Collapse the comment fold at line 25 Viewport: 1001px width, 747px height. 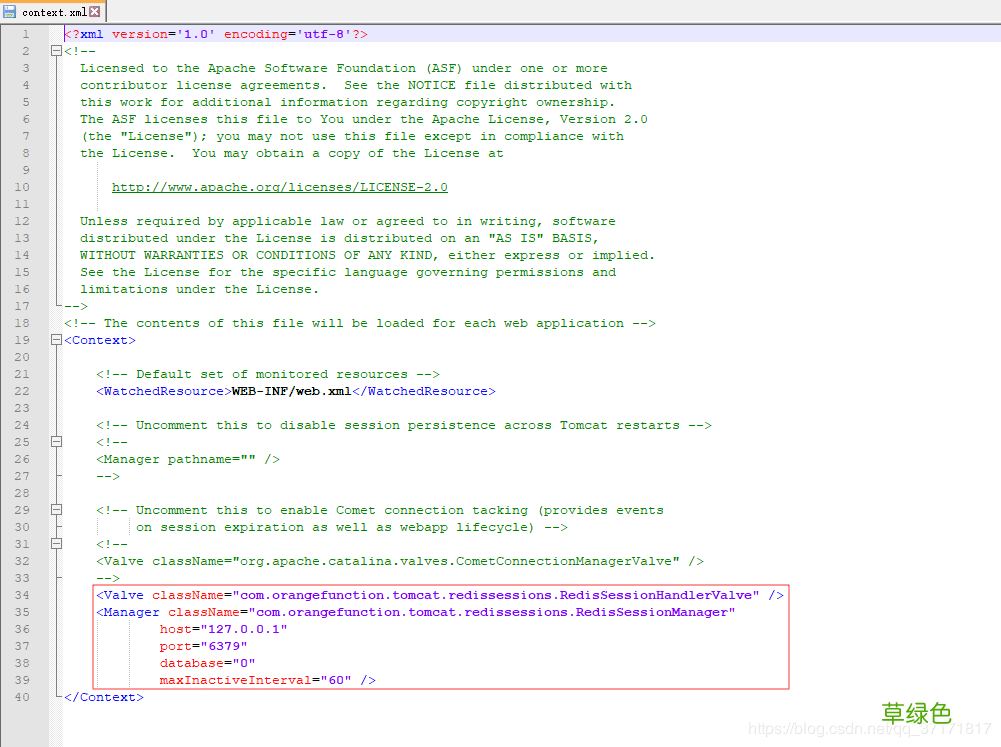tap(56, 442)
